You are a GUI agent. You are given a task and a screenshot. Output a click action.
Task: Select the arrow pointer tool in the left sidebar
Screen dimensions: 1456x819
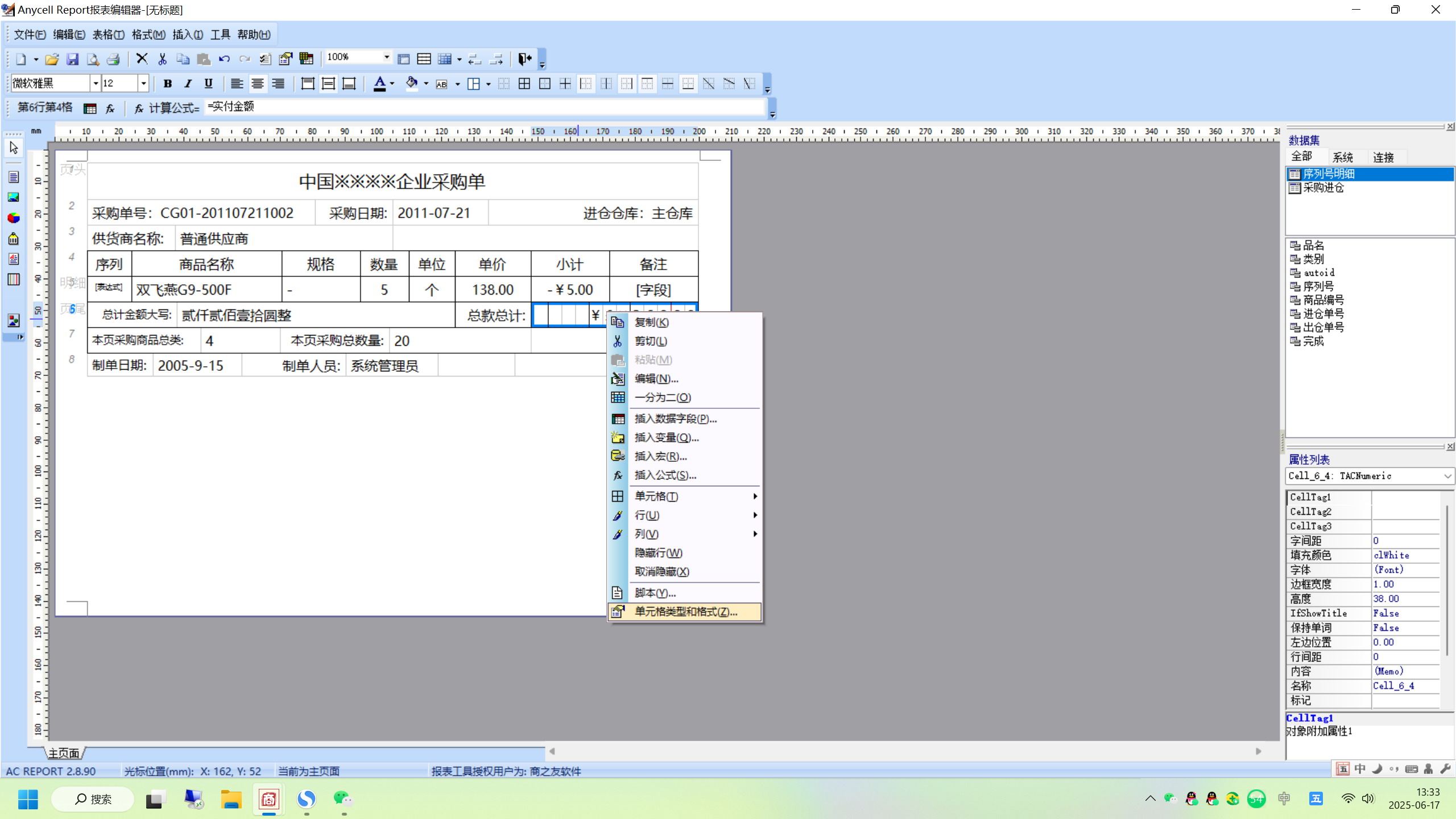(14, 148)
